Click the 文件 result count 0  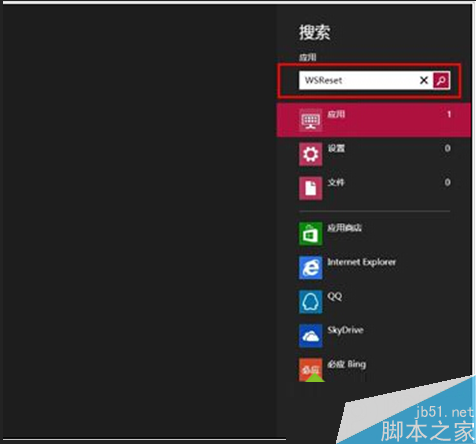(447, 182)
